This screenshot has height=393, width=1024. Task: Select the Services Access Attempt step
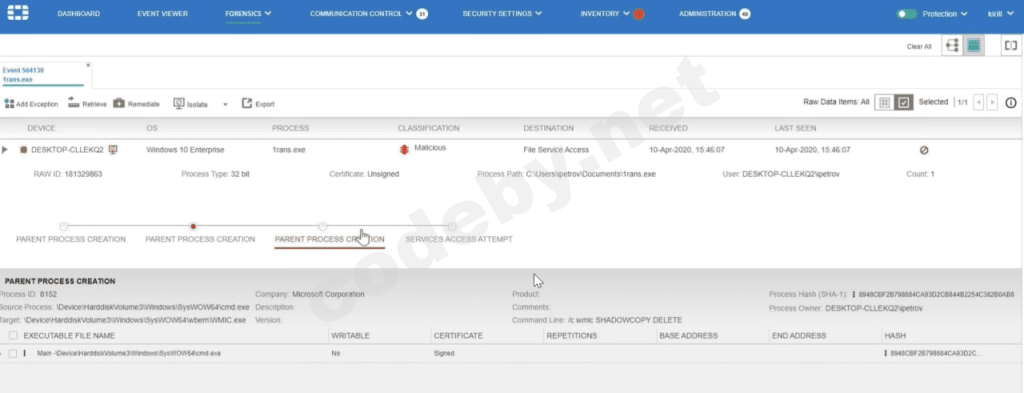(458, 239)
